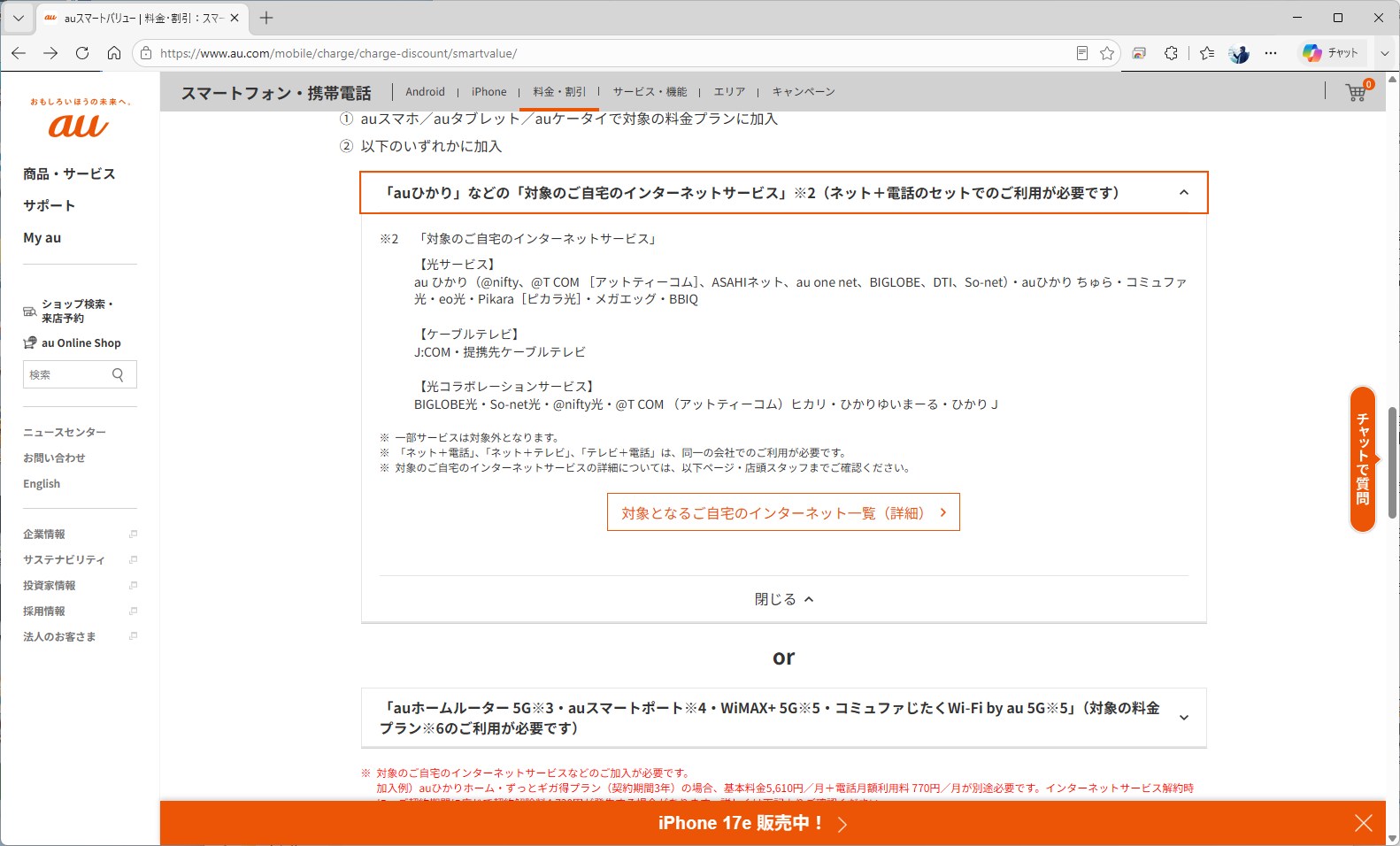Select the キャンペーン nav tab

tap(804, 91)
